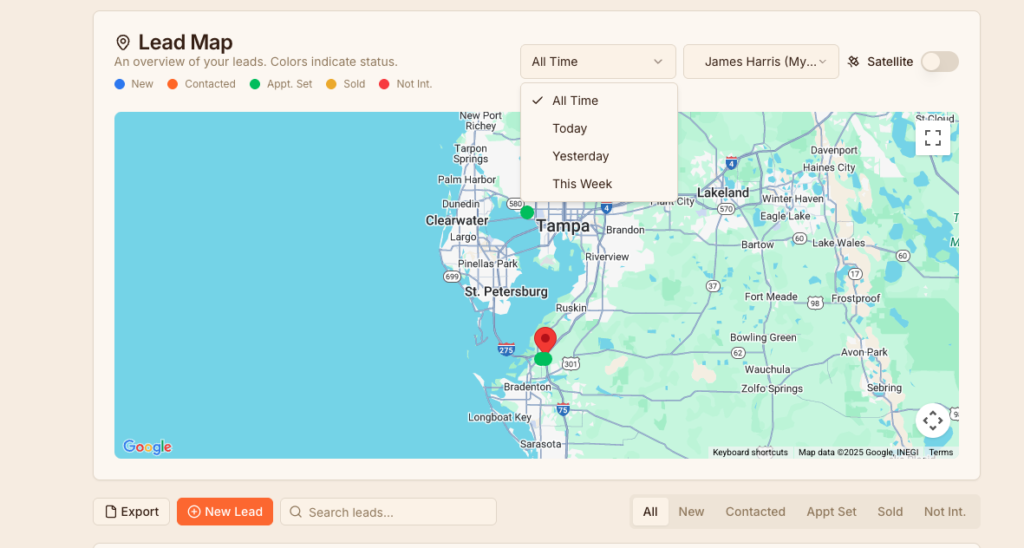Click the map camera controls icon
This screenshot has height=548, width=1024.
[x=932, y=420]
